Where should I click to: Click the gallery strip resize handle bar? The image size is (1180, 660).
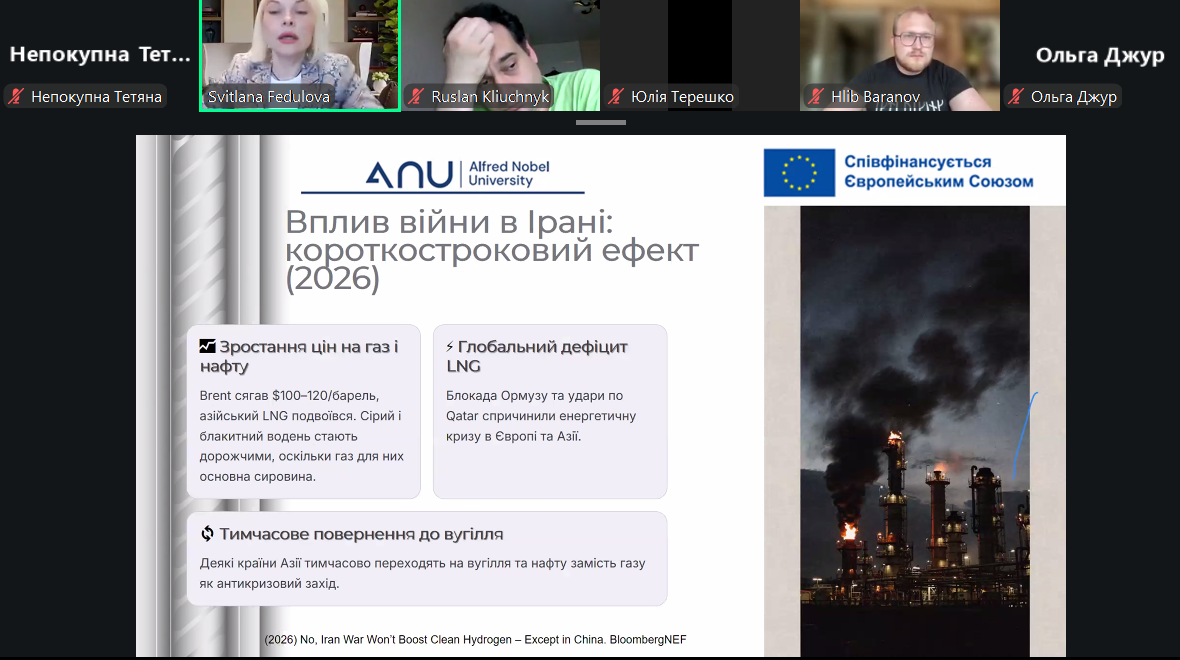(x=600, y=122)
